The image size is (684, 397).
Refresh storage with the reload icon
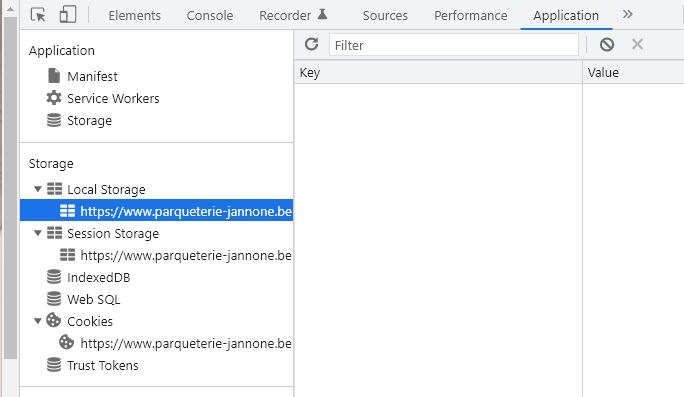tap(311, 44)
